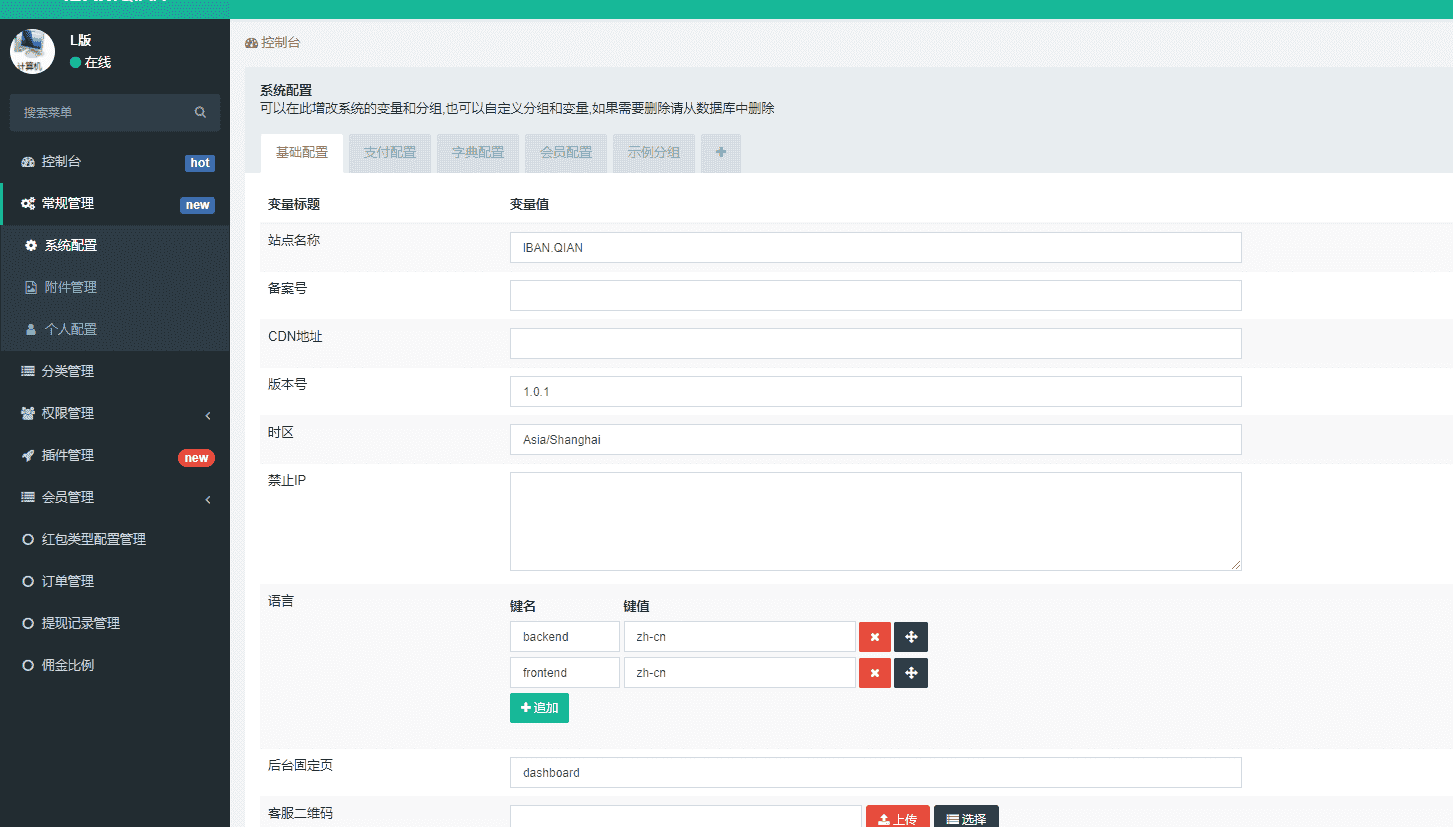Open 订单管理 from the sidebar
The image size is (1453, 827).
tap(67, 581)
